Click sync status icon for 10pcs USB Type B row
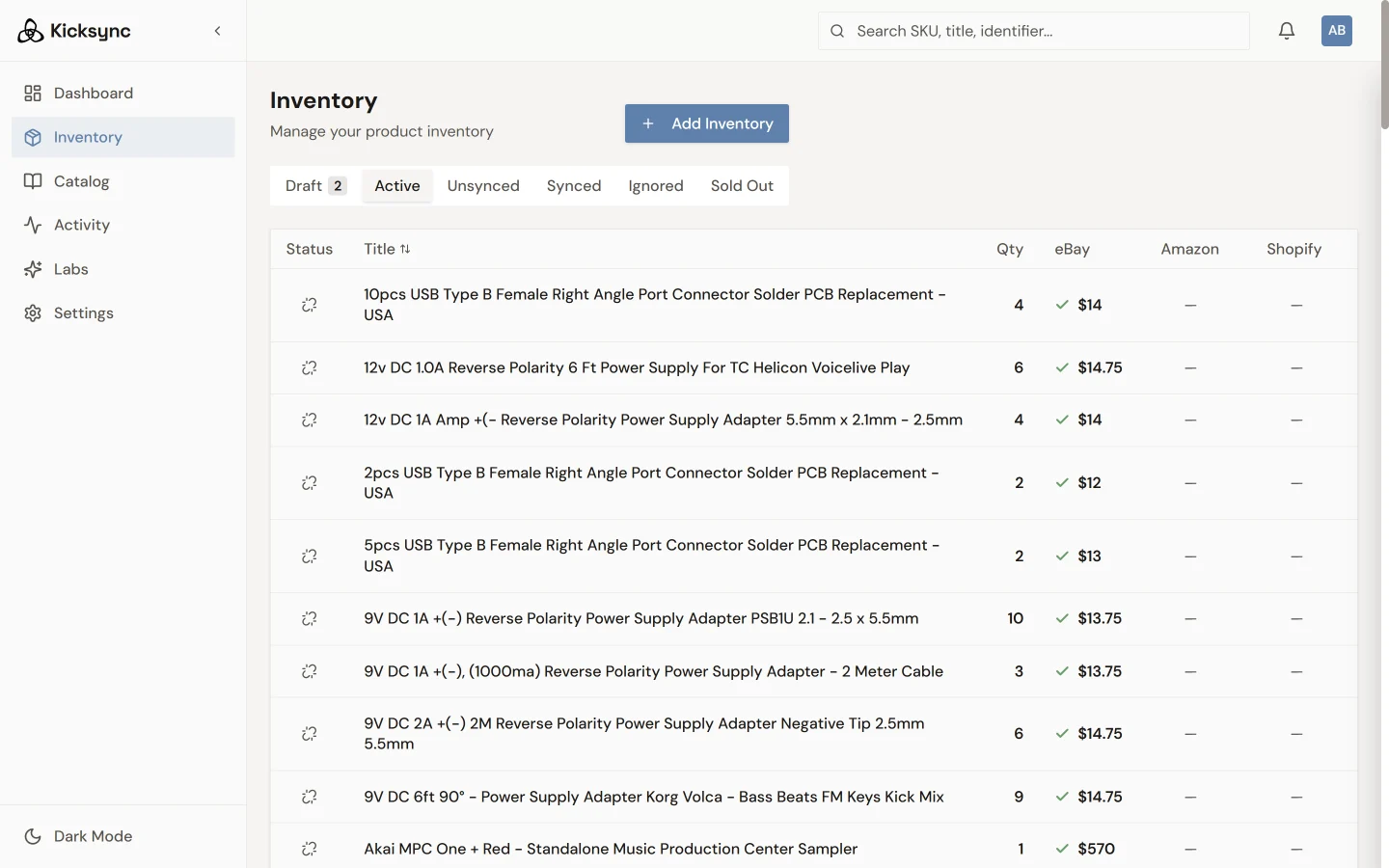The width and height of the screenshot is (1389, 868). [x=310, y=305]
